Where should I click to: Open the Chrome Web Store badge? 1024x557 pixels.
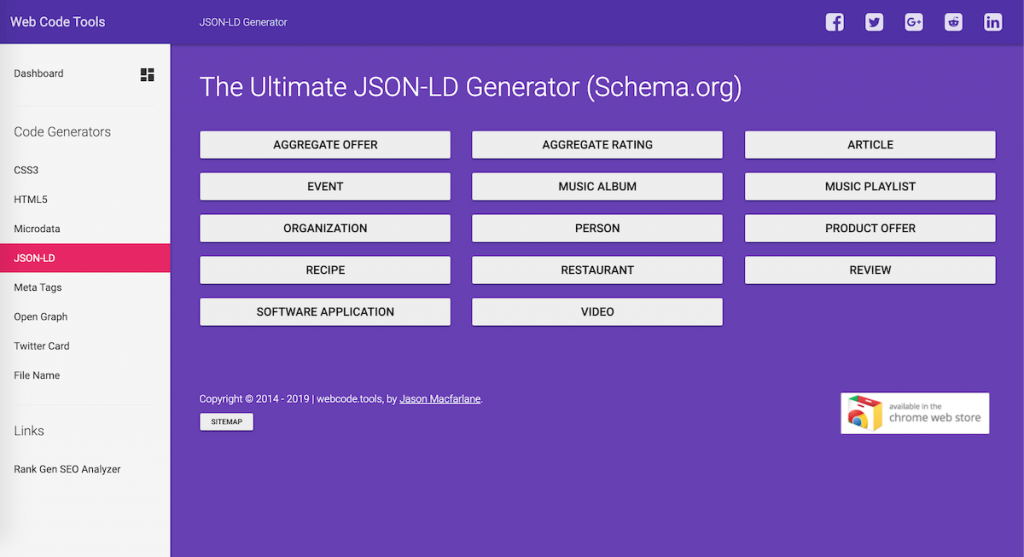coord(914,413)
